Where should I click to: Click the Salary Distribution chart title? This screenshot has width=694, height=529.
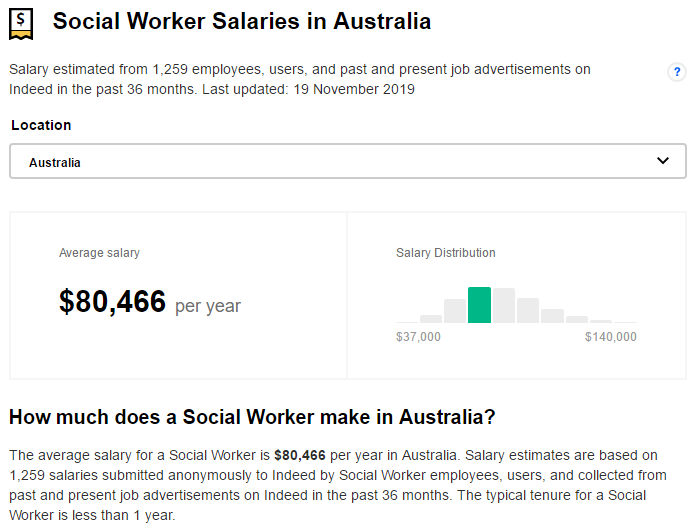446,253
